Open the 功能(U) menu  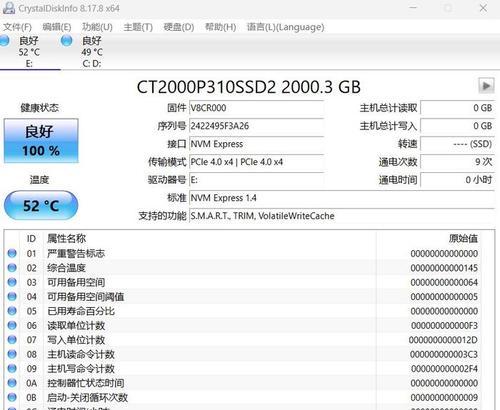click(x=97, y=27)
